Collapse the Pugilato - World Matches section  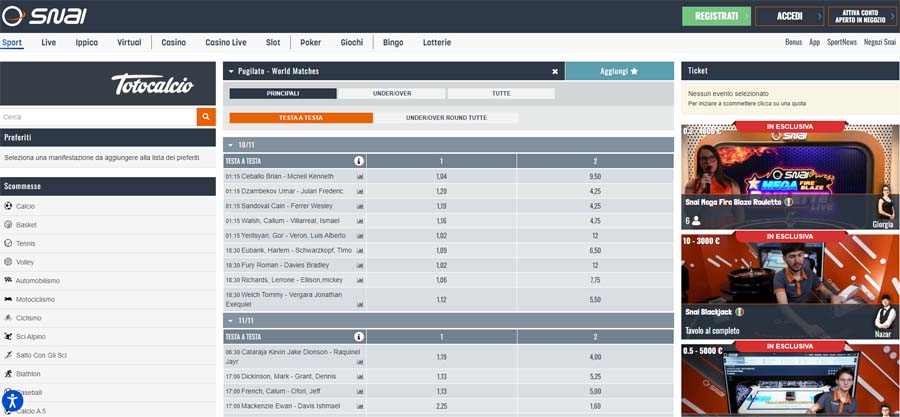[231, 72]
